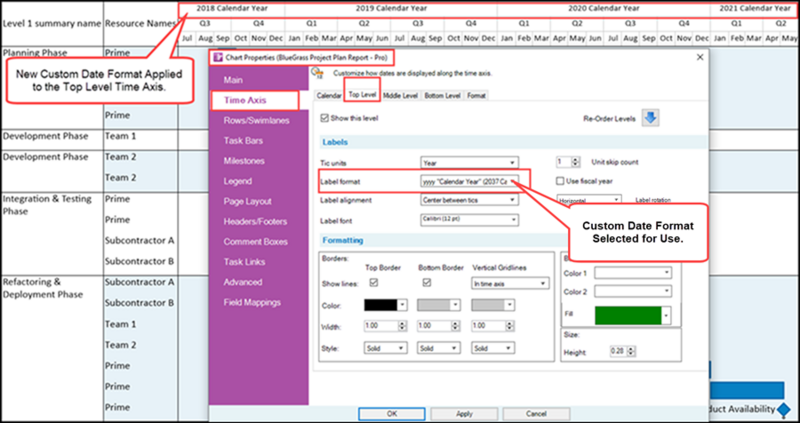800x423 pixels.
Task: Click the OK button
Action: [x=391, y=414]
